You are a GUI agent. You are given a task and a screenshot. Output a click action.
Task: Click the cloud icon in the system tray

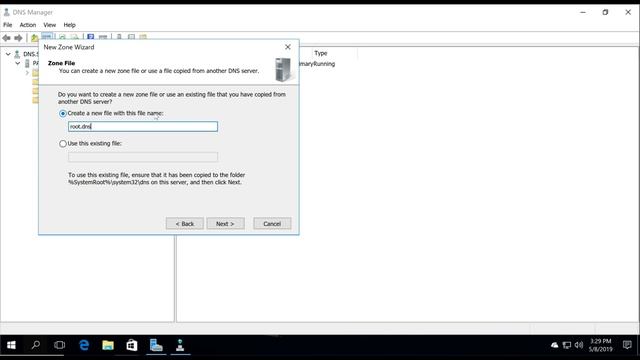[554, 345]
